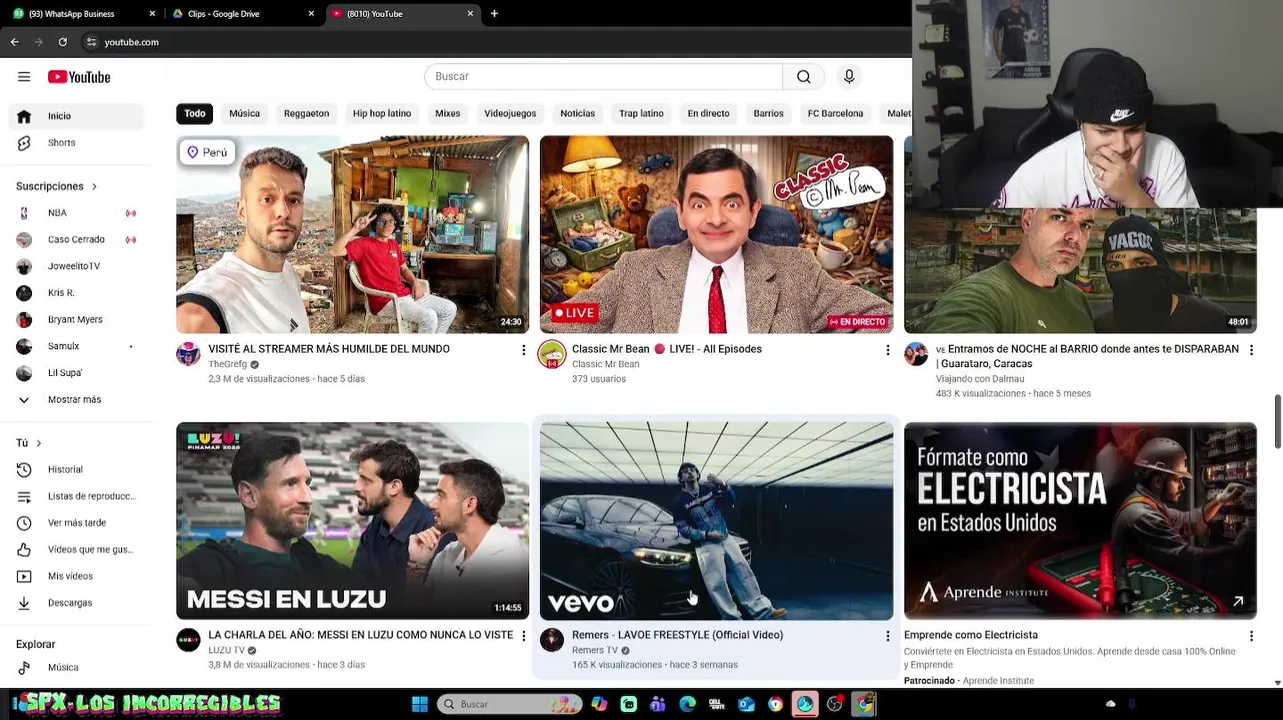This screenshot has height=720, width=1283.
Task: Open the Windows Start menu
Action: [x=420, y=704]
